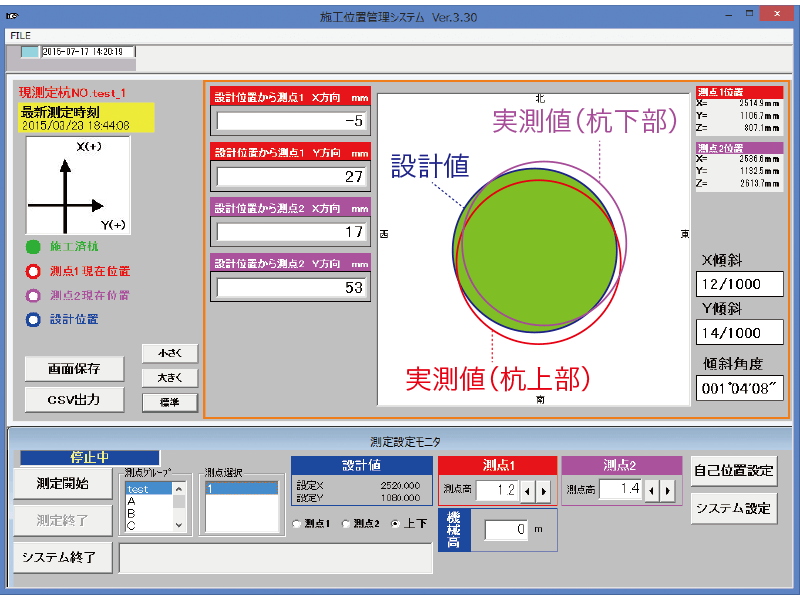Click the 傾斜角度 field showing 001°04'08"

(x=739, y=388)
